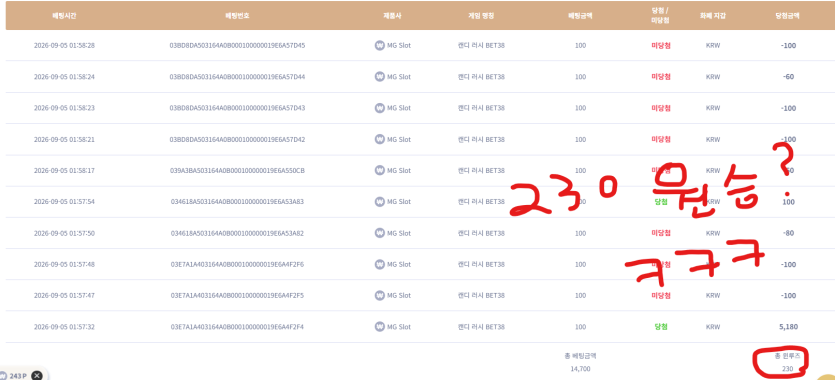
Task: Click the 베팅번호 column header
Action: [x=237, y=15]
